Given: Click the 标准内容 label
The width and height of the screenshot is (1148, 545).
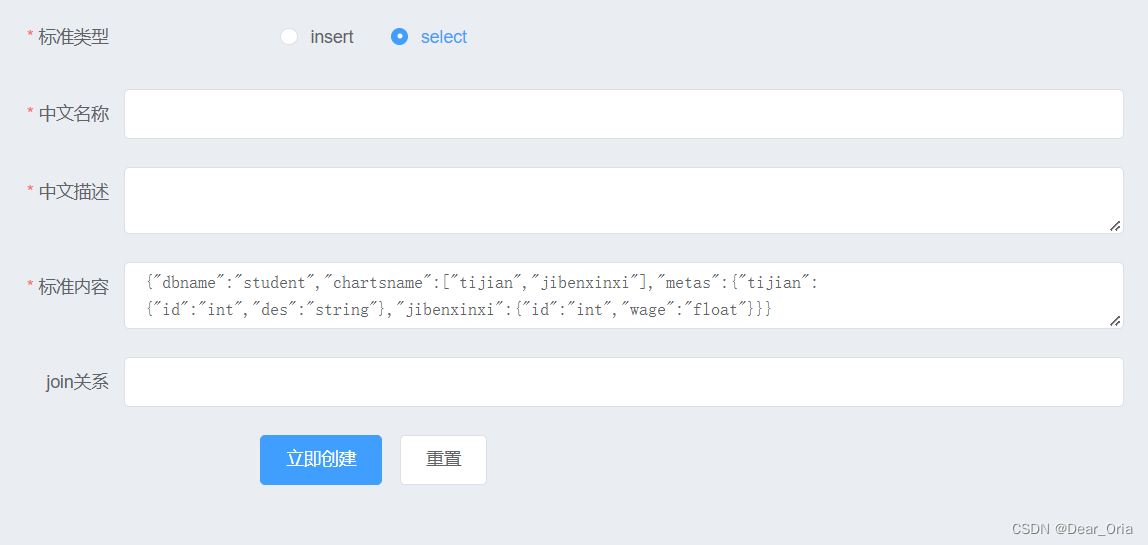Looking at the screenshot, I should point(73,286).
